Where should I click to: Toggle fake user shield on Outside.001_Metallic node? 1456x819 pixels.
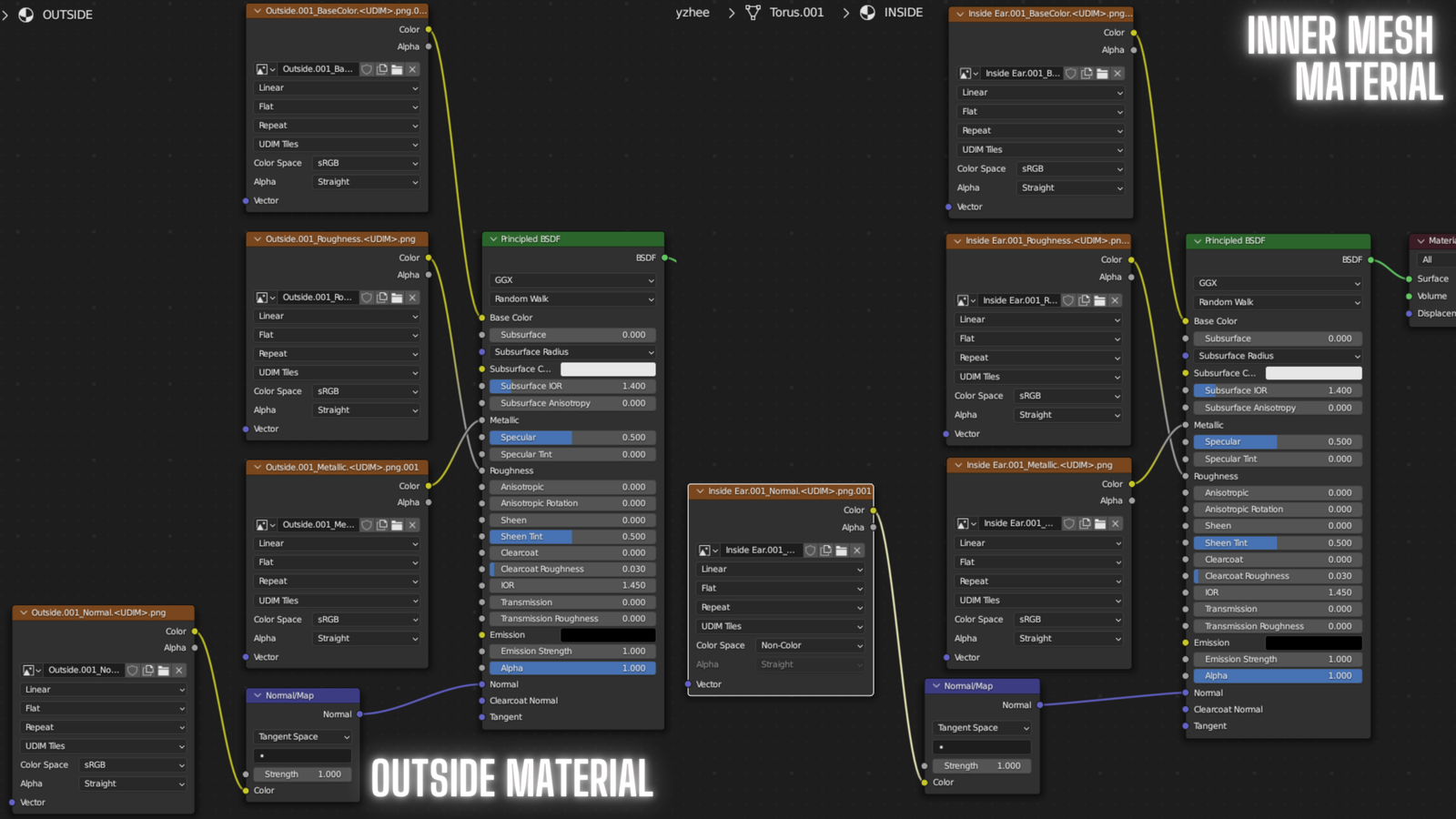367,525
